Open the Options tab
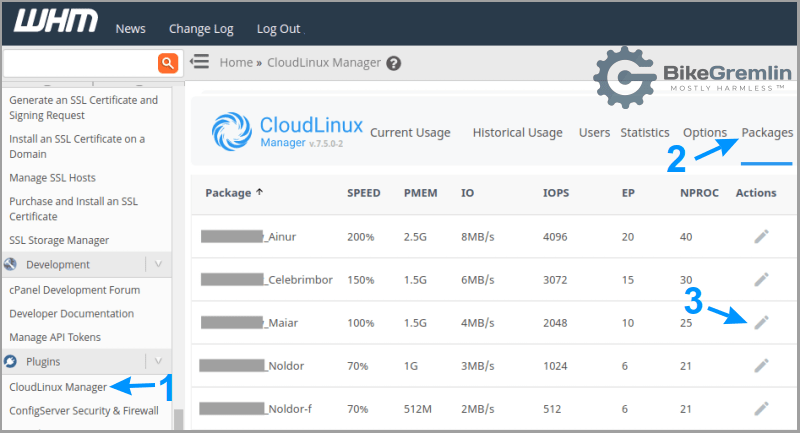This screenshot has height=433, width=800. (x=705, y=133)
